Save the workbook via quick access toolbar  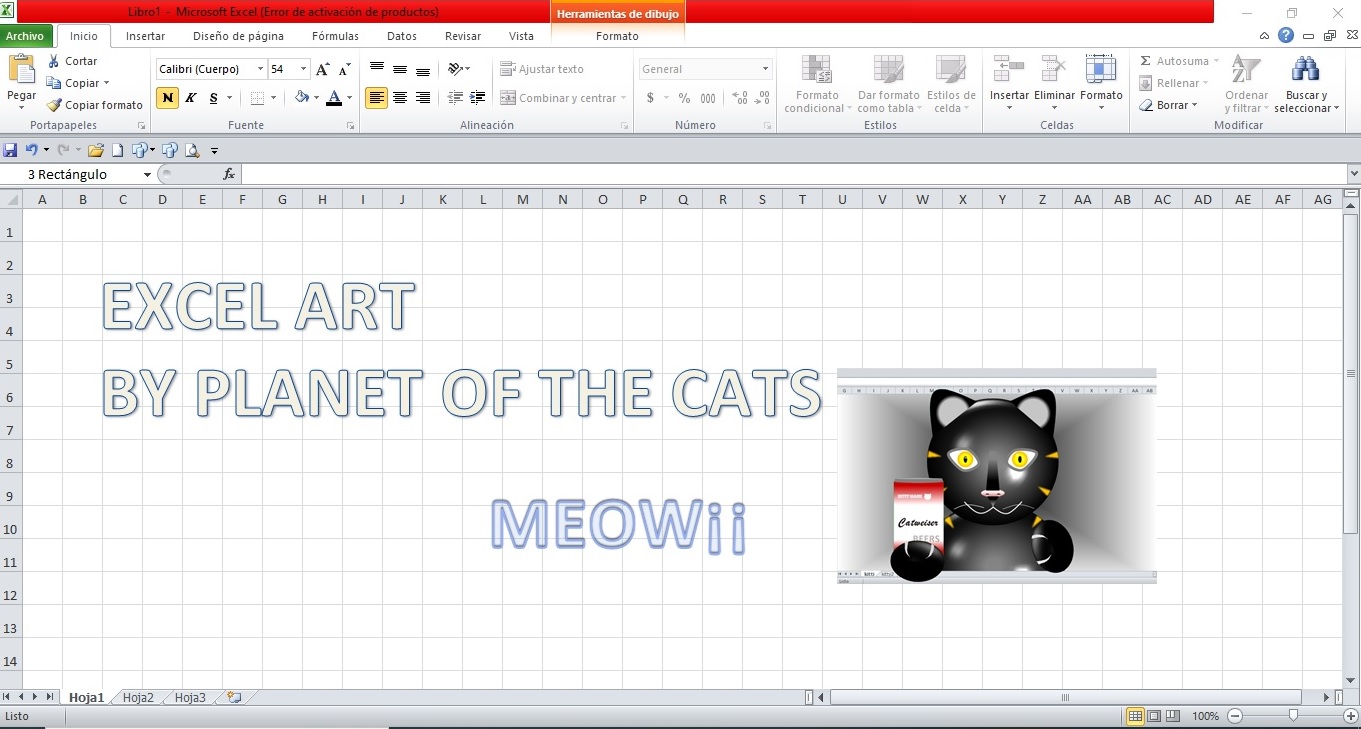point(10,149)
